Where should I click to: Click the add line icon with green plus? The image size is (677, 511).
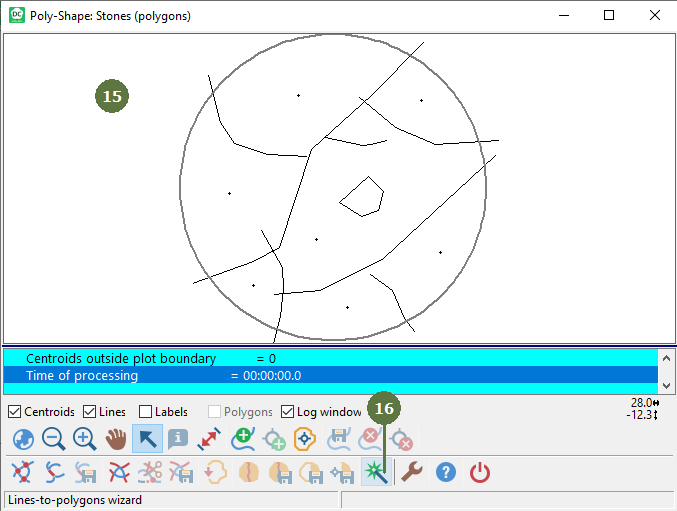[243, 439]
